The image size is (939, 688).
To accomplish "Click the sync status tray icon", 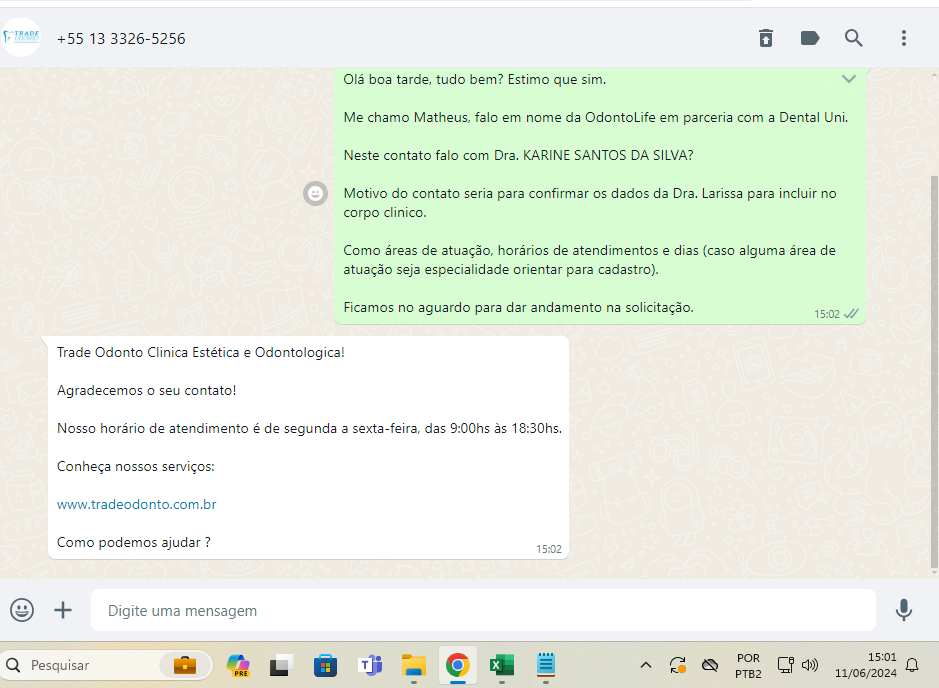I will (x=678, y=665).
